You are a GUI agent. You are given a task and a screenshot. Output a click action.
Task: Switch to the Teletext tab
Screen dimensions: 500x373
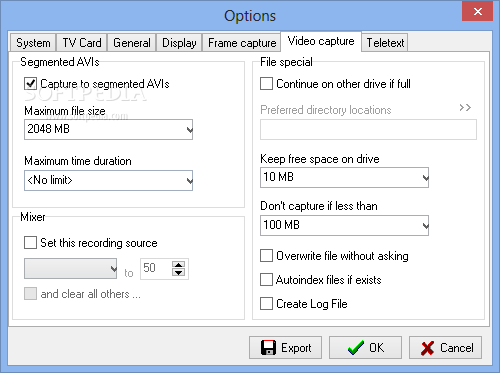coord(385,43)
